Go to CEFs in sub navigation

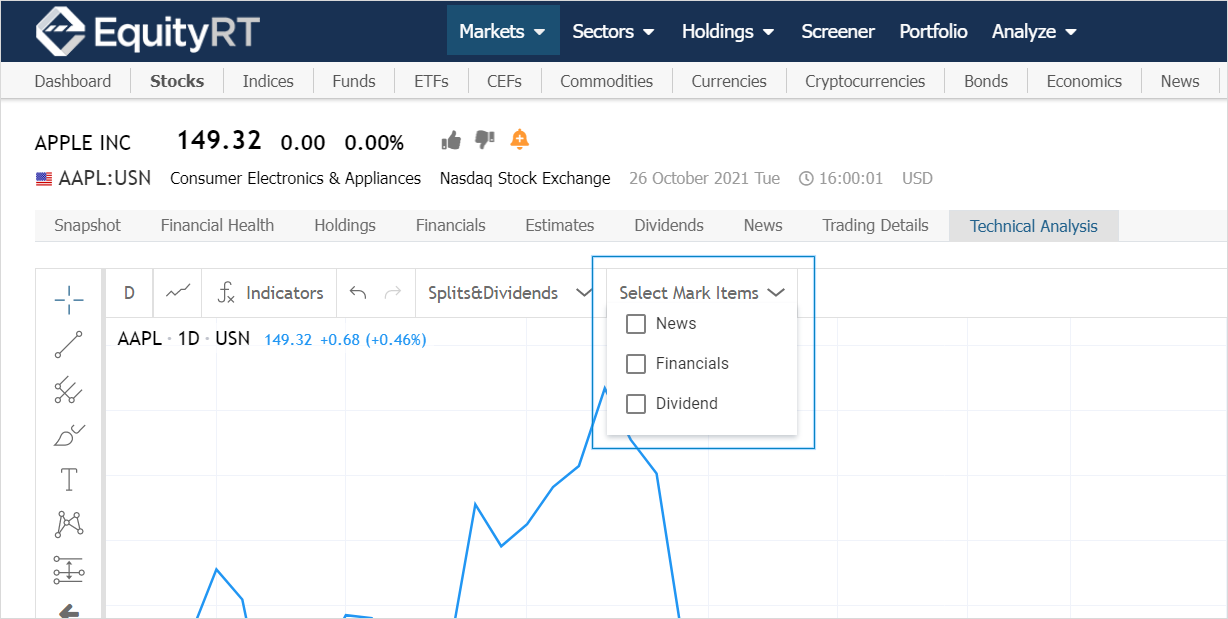(x=504, y=81)
